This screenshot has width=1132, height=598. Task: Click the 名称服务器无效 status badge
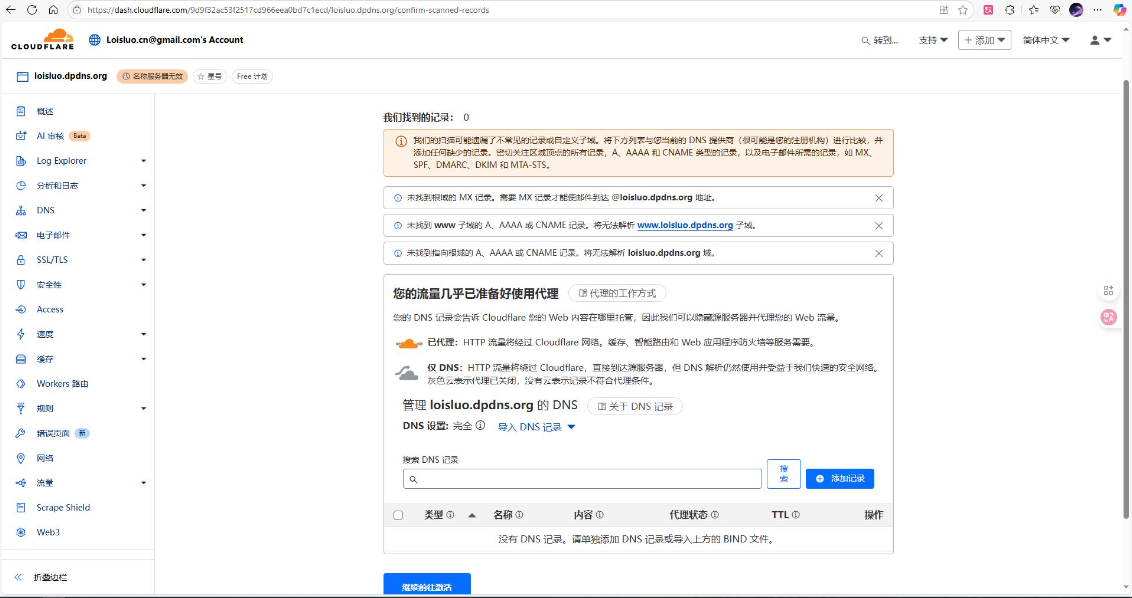pos(152,77)
